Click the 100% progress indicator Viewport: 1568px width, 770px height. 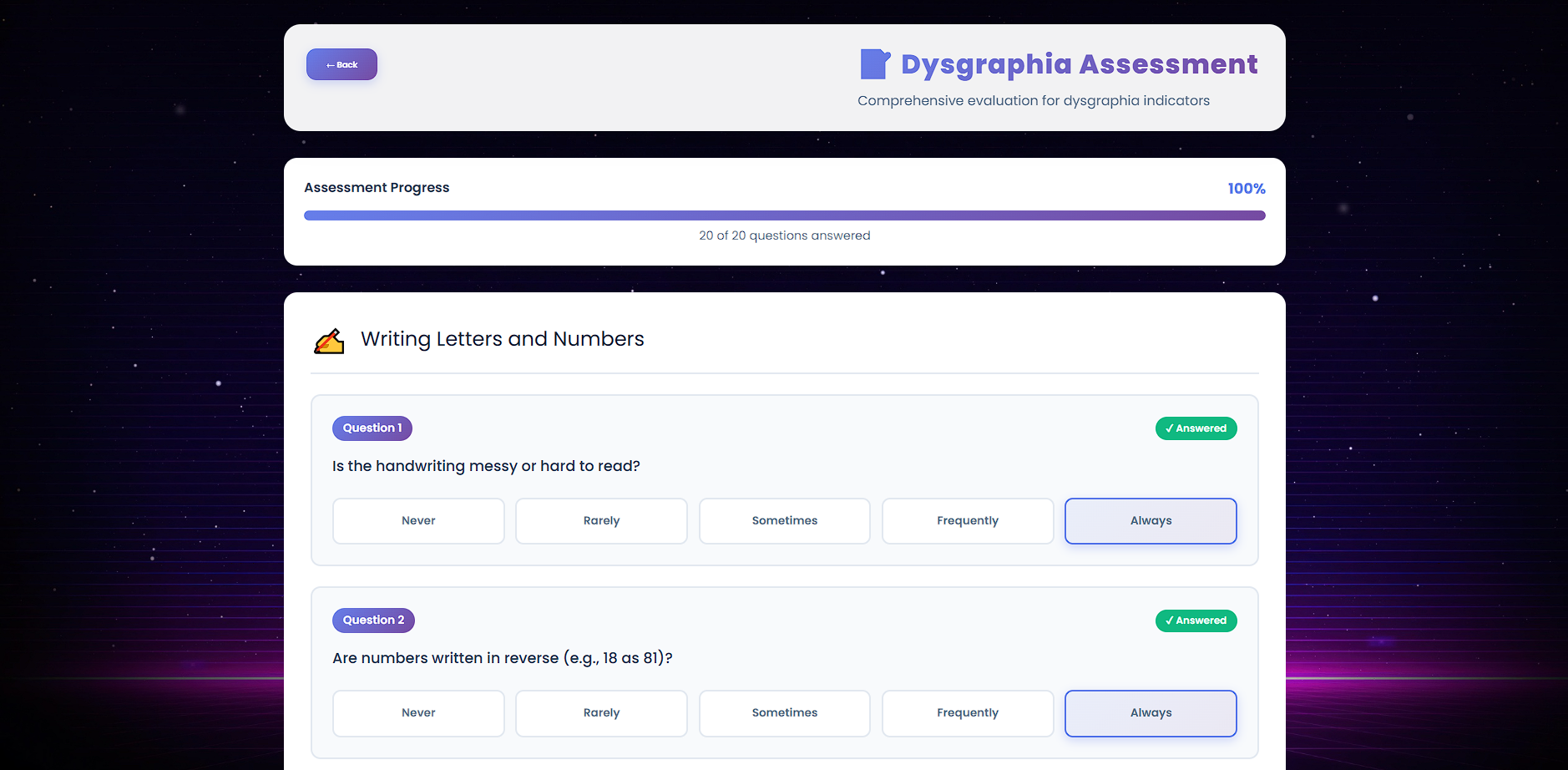pyautogui.click(x=1246, y=189)
